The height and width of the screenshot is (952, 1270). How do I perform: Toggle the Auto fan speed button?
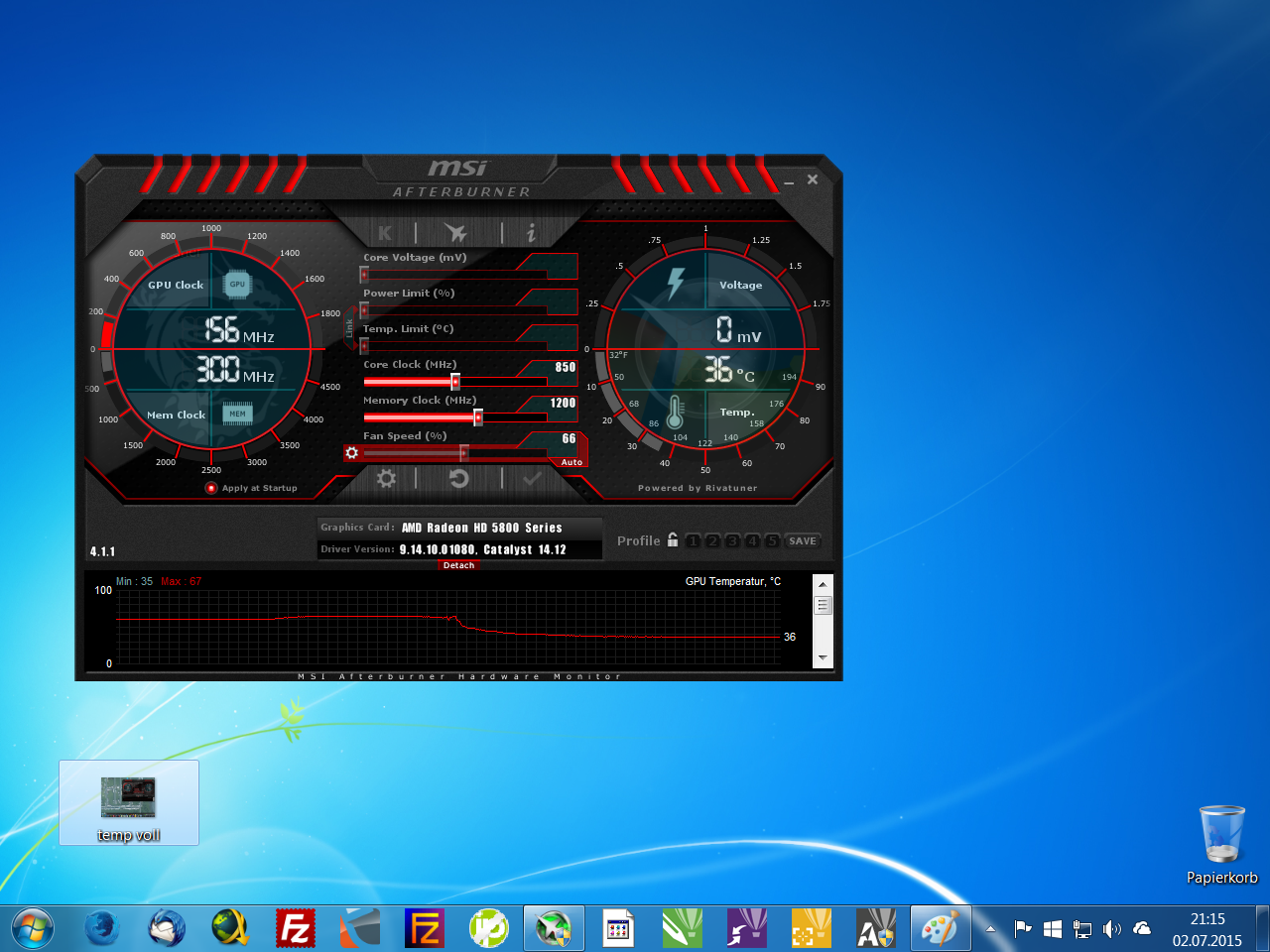click(x=571, y=462)
